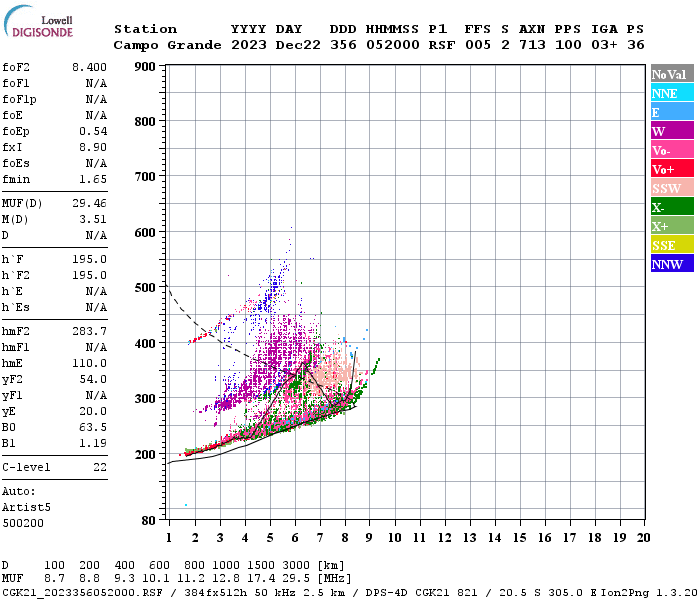
Task: Click the B1 value 1.19
Action: point(93,444)
